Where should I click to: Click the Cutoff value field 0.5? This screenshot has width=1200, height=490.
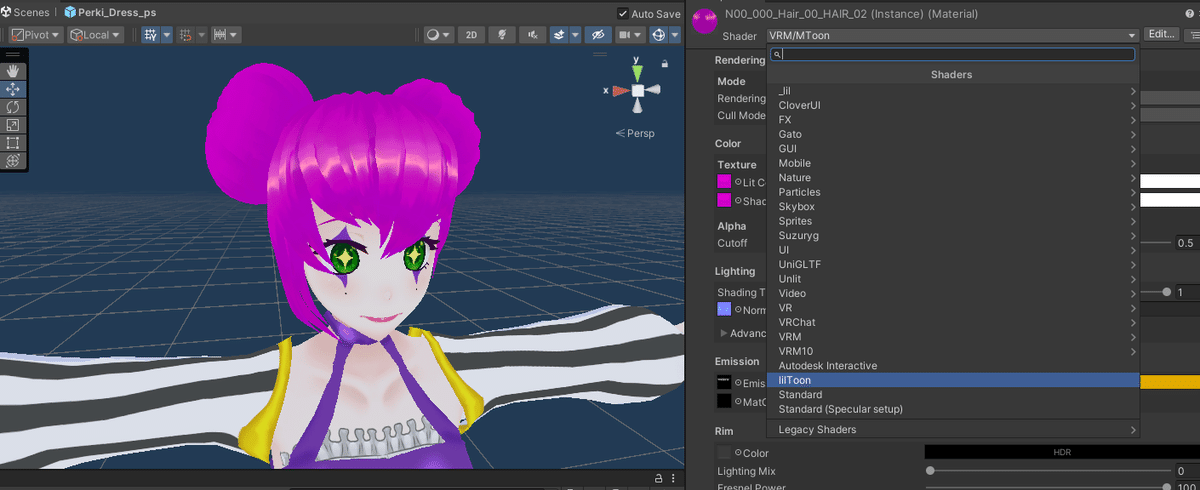(1186, 243)
